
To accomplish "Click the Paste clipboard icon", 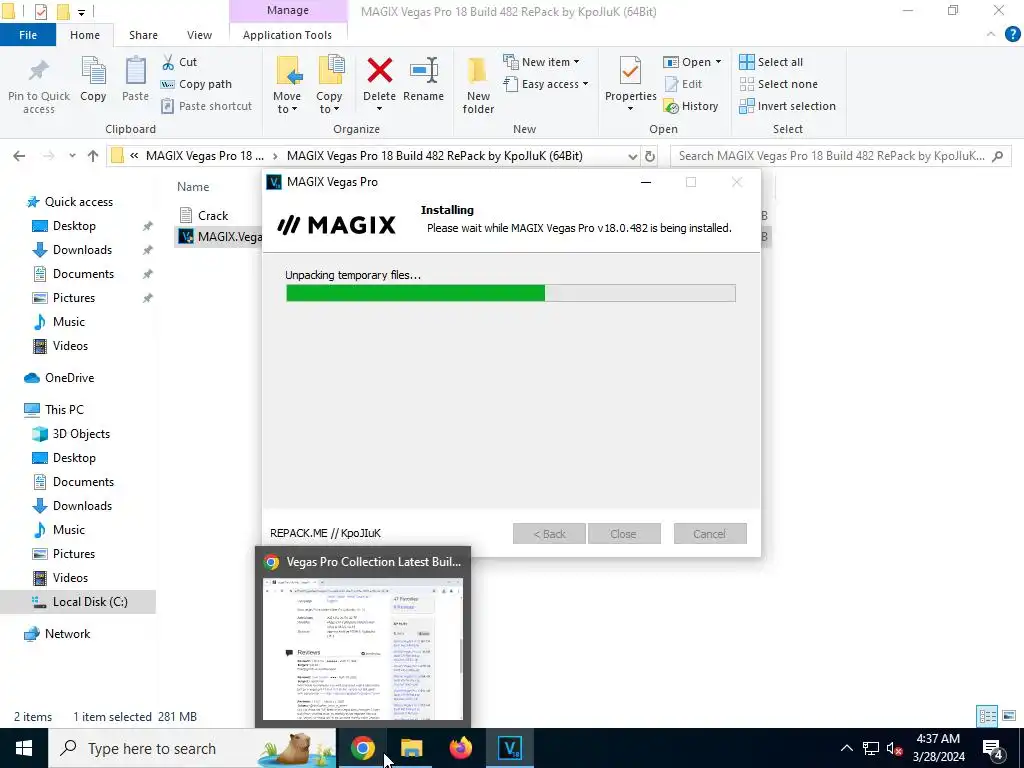I will pyautogui.click(x=135, y=71).
